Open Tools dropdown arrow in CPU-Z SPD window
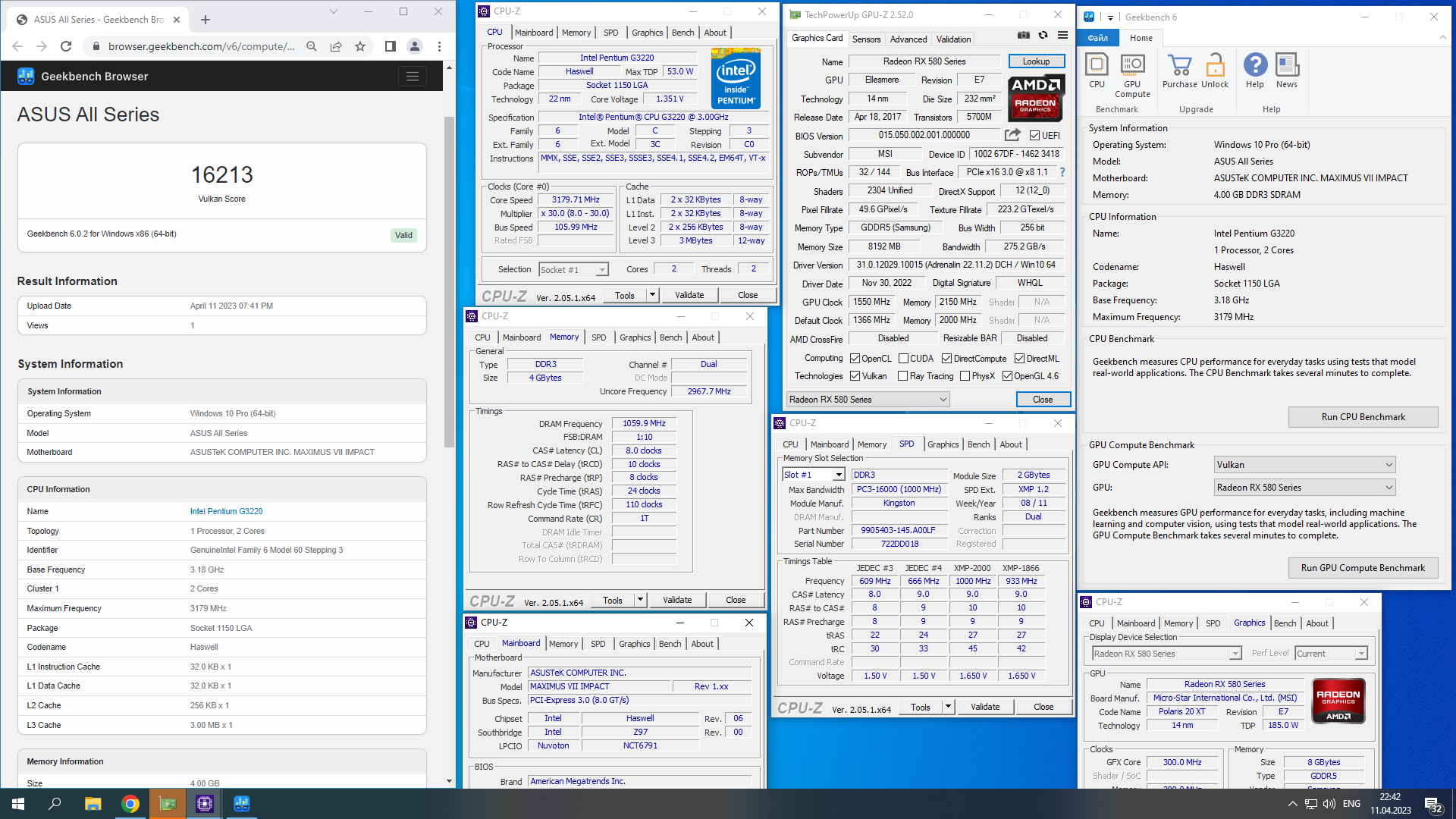Viewport: 1456px width, 819px height. coord(948,707)
